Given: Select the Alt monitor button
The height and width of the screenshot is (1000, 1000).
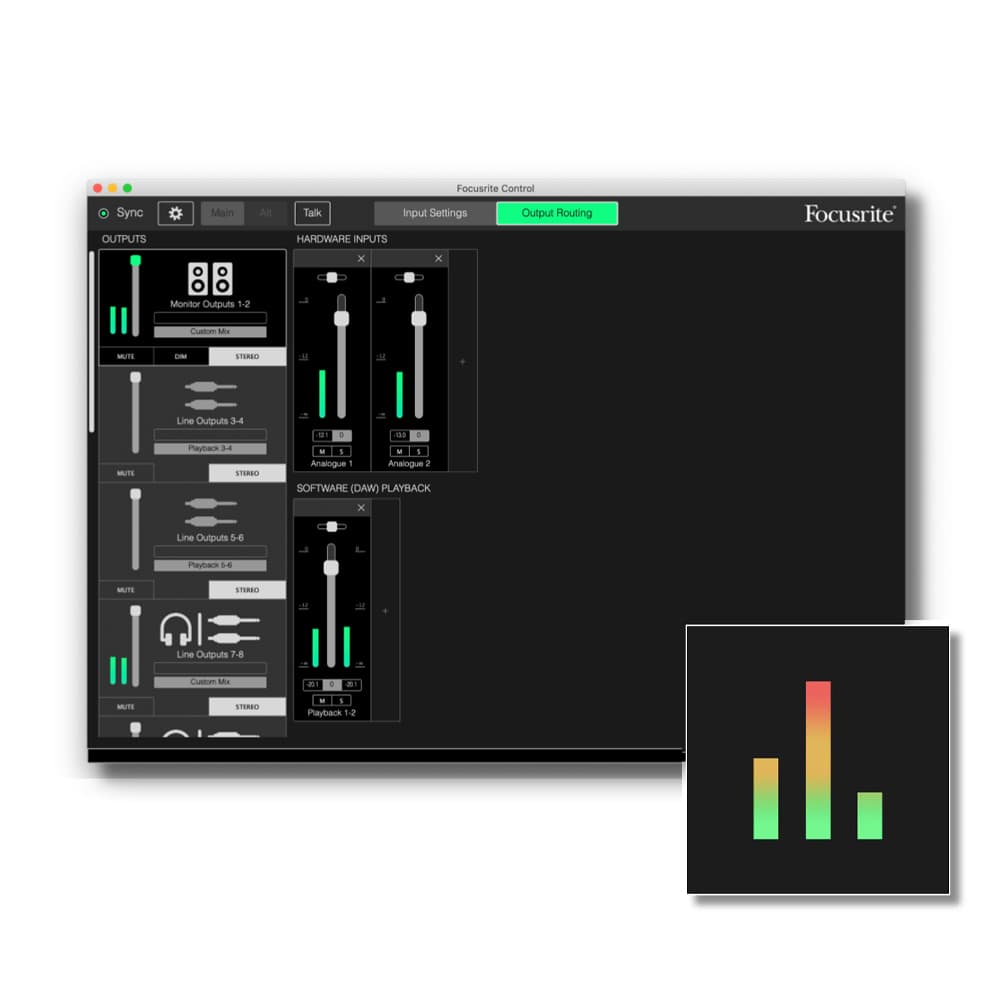Looking at the screenshot, I should click(265, 213).
